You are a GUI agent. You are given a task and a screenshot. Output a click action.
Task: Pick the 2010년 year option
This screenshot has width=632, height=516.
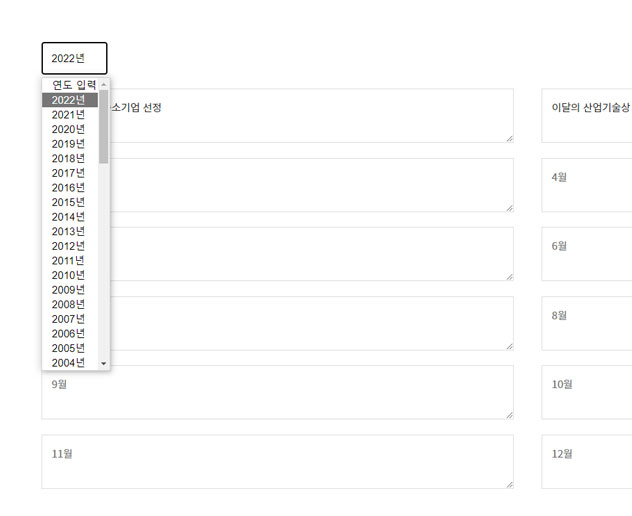(70, 275)
